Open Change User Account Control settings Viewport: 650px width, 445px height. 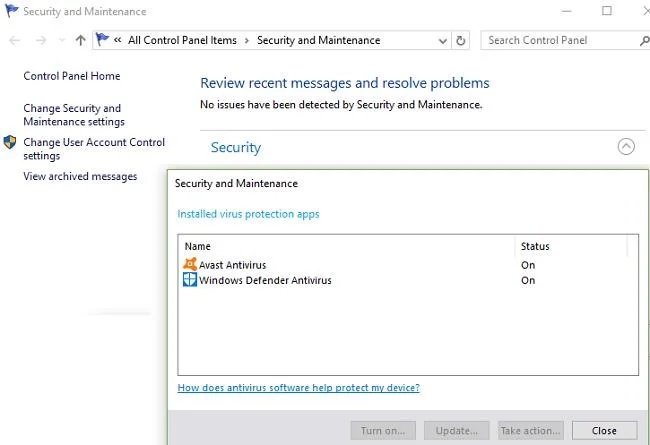click(94, 149)
